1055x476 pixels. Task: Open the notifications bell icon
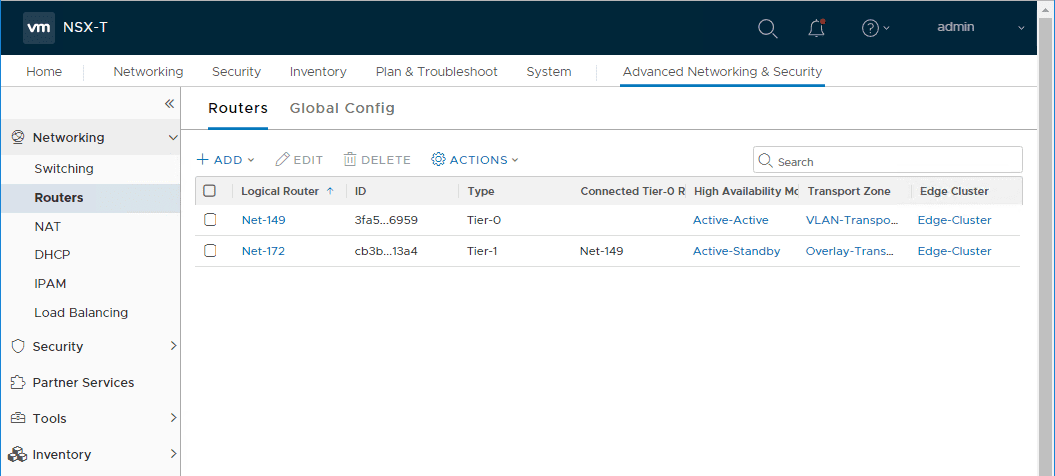[816, 28]
